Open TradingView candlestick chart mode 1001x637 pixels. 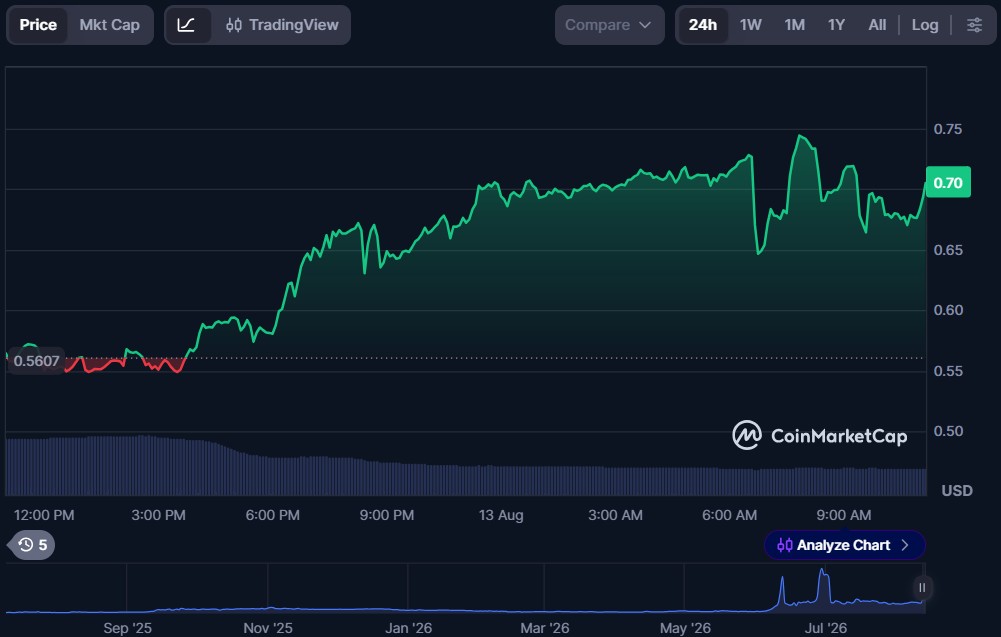(282, 25)
